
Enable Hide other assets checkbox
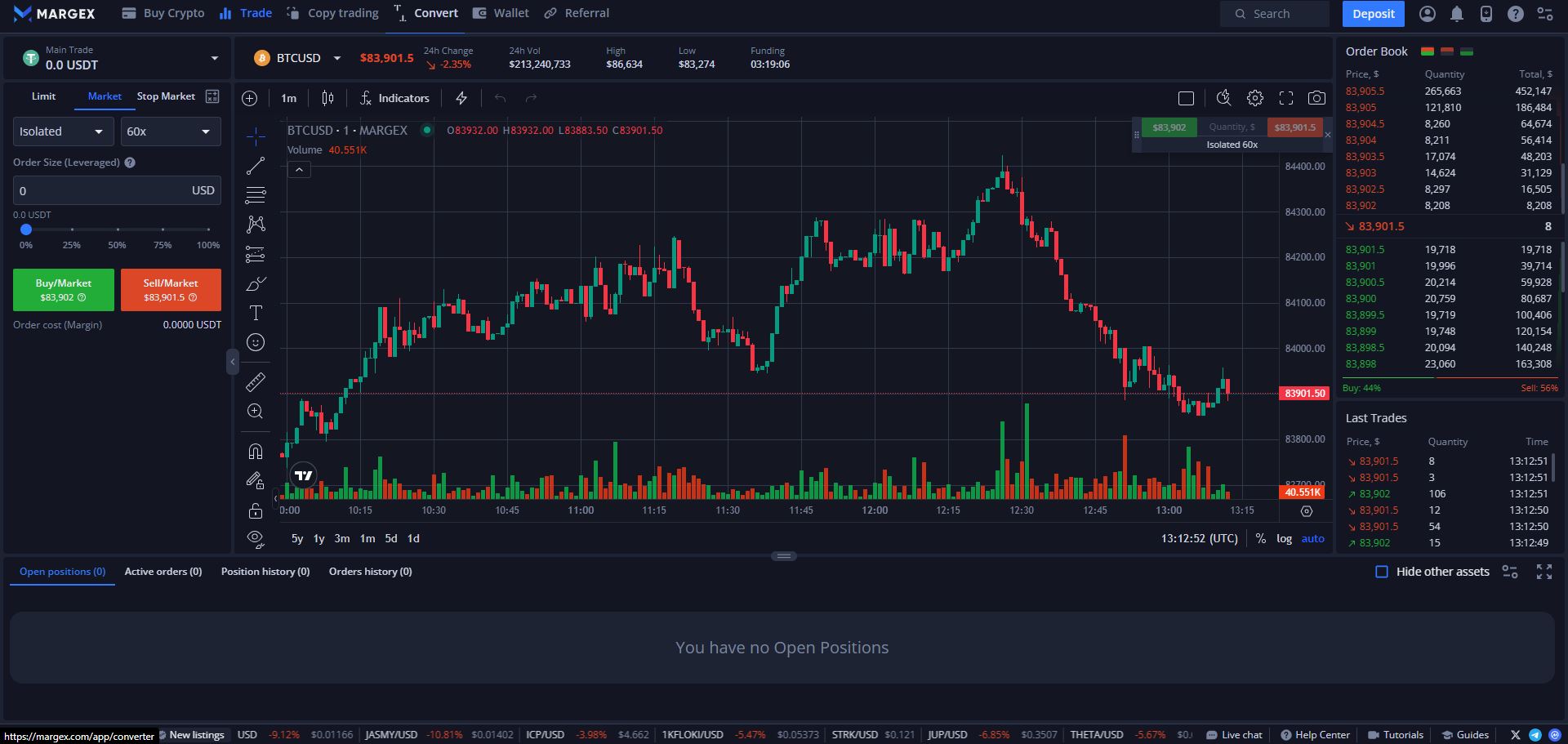tap(1382, 572)
